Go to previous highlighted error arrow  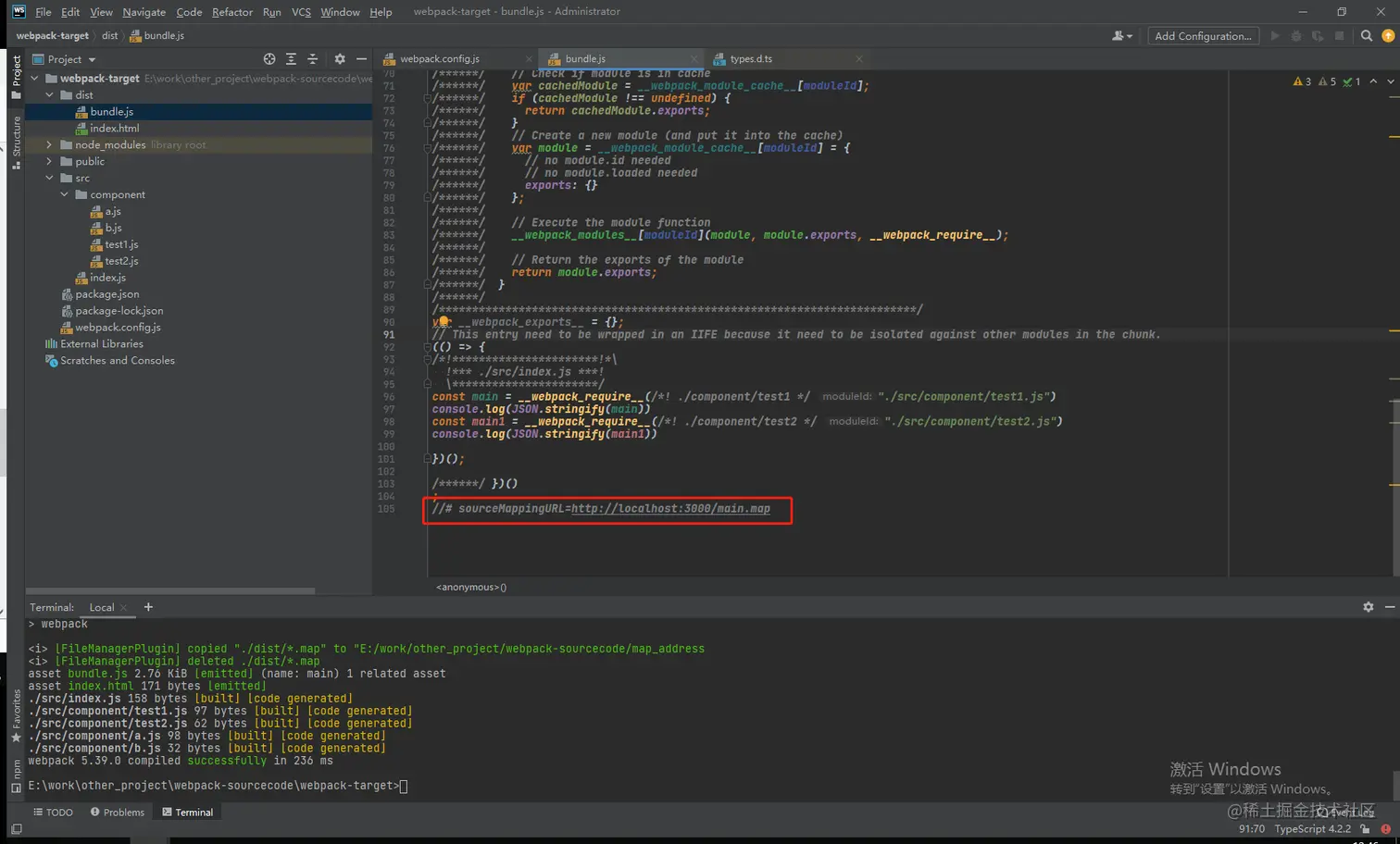[1373, 81]
